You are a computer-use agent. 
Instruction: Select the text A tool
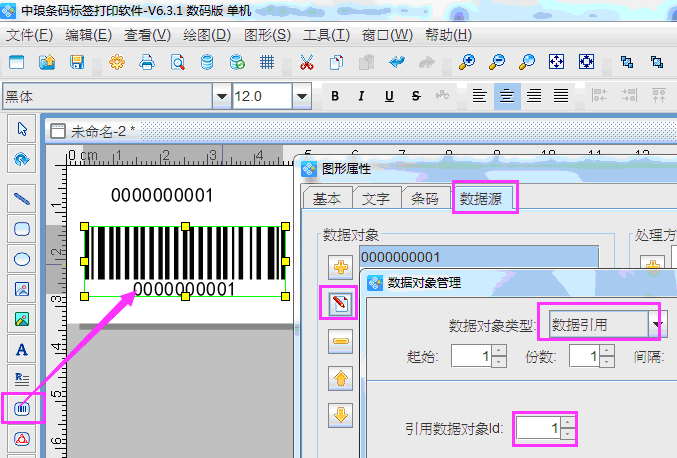(x=22, y=349)
